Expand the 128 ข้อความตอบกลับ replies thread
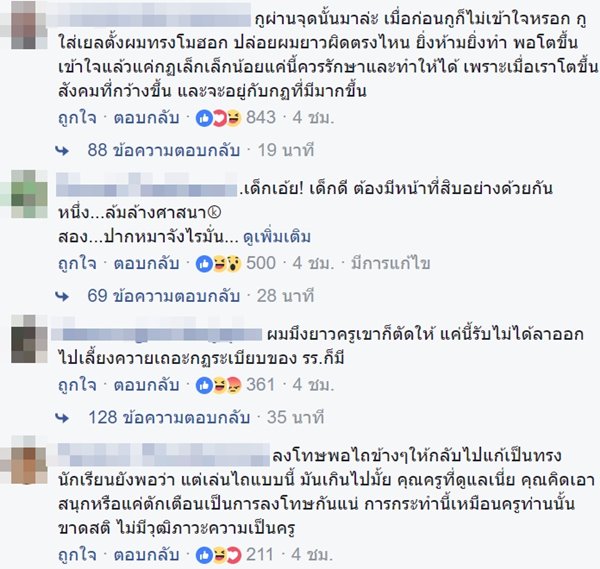Image resolution: width=600 pixels, height=569 pixels. click(x=169, y=417)
